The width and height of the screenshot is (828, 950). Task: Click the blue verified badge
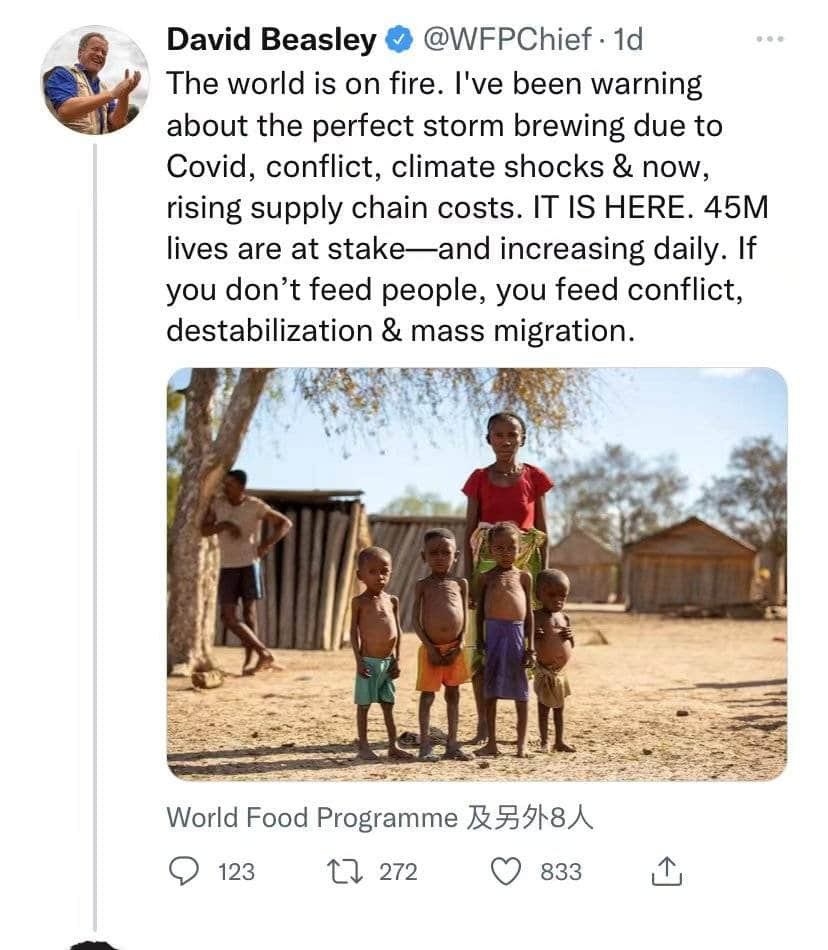(x=400, y=40)
